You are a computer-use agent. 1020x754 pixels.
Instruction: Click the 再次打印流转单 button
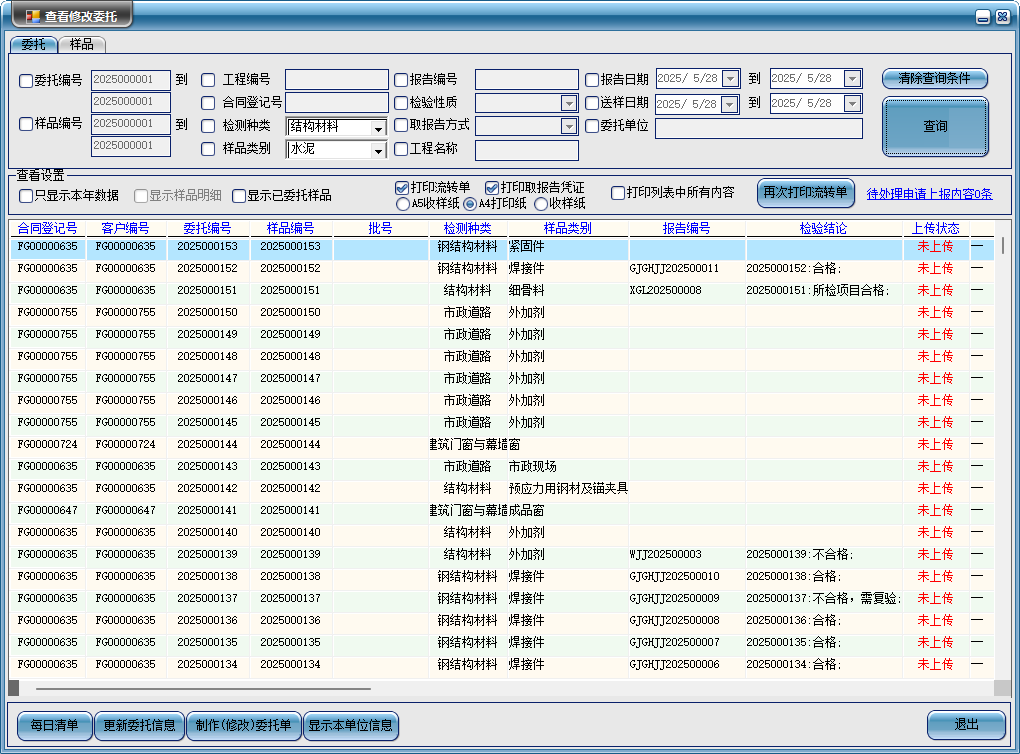pyautogui.click(x=805, y=193)
